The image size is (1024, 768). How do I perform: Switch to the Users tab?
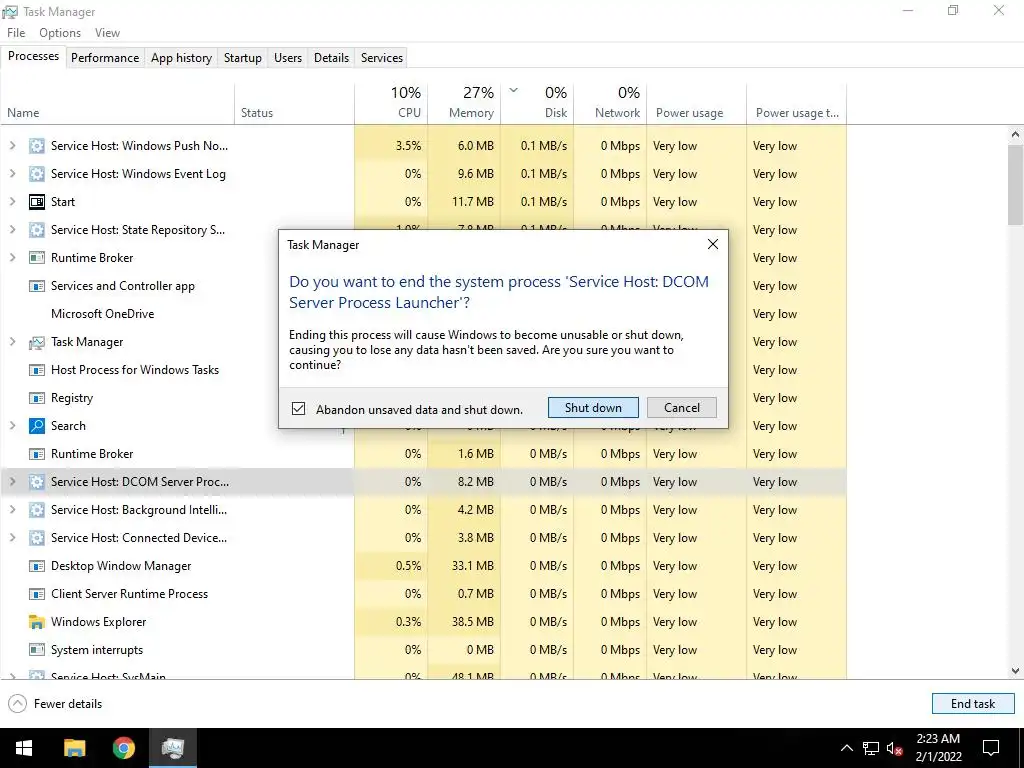coord(288,57)
